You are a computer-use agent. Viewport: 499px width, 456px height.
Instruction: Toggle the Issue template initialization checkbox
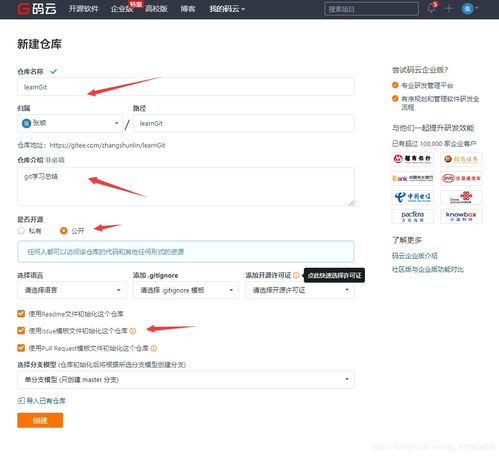tap(21, 330)
